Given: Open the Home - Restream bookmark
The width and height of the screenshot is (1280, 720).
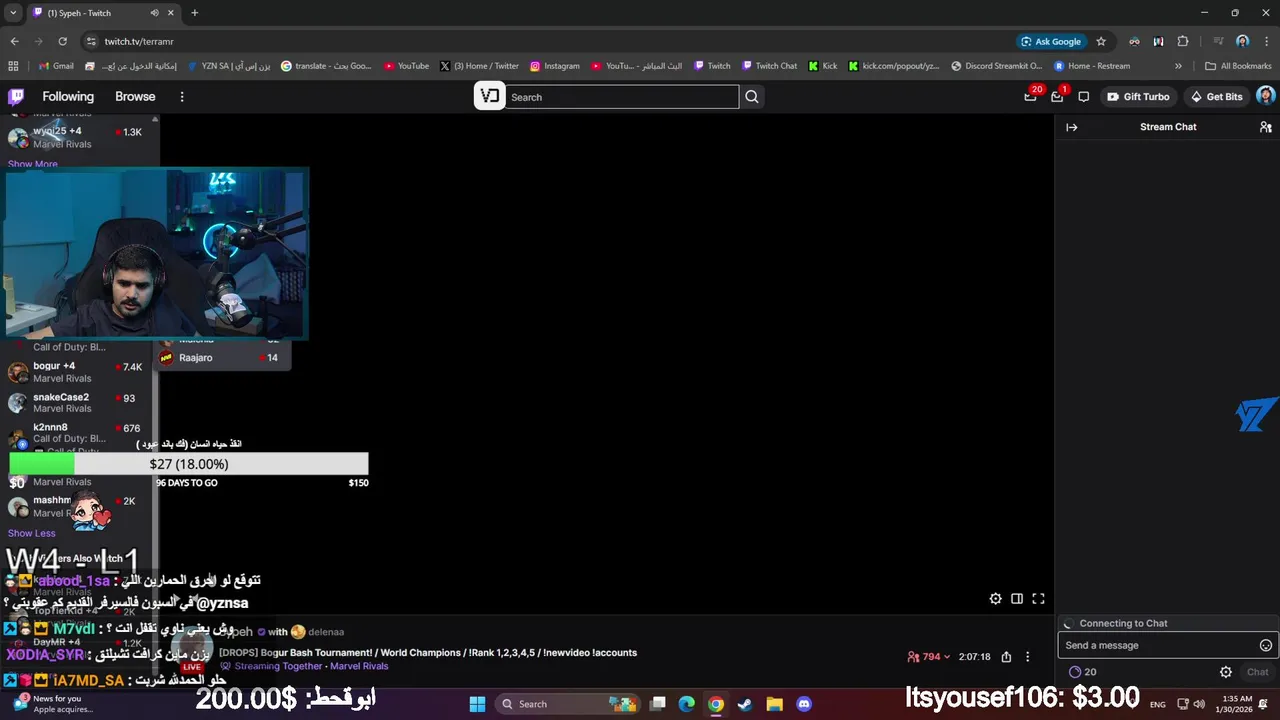Looking at the screenshot, I should click(1092, 66).
